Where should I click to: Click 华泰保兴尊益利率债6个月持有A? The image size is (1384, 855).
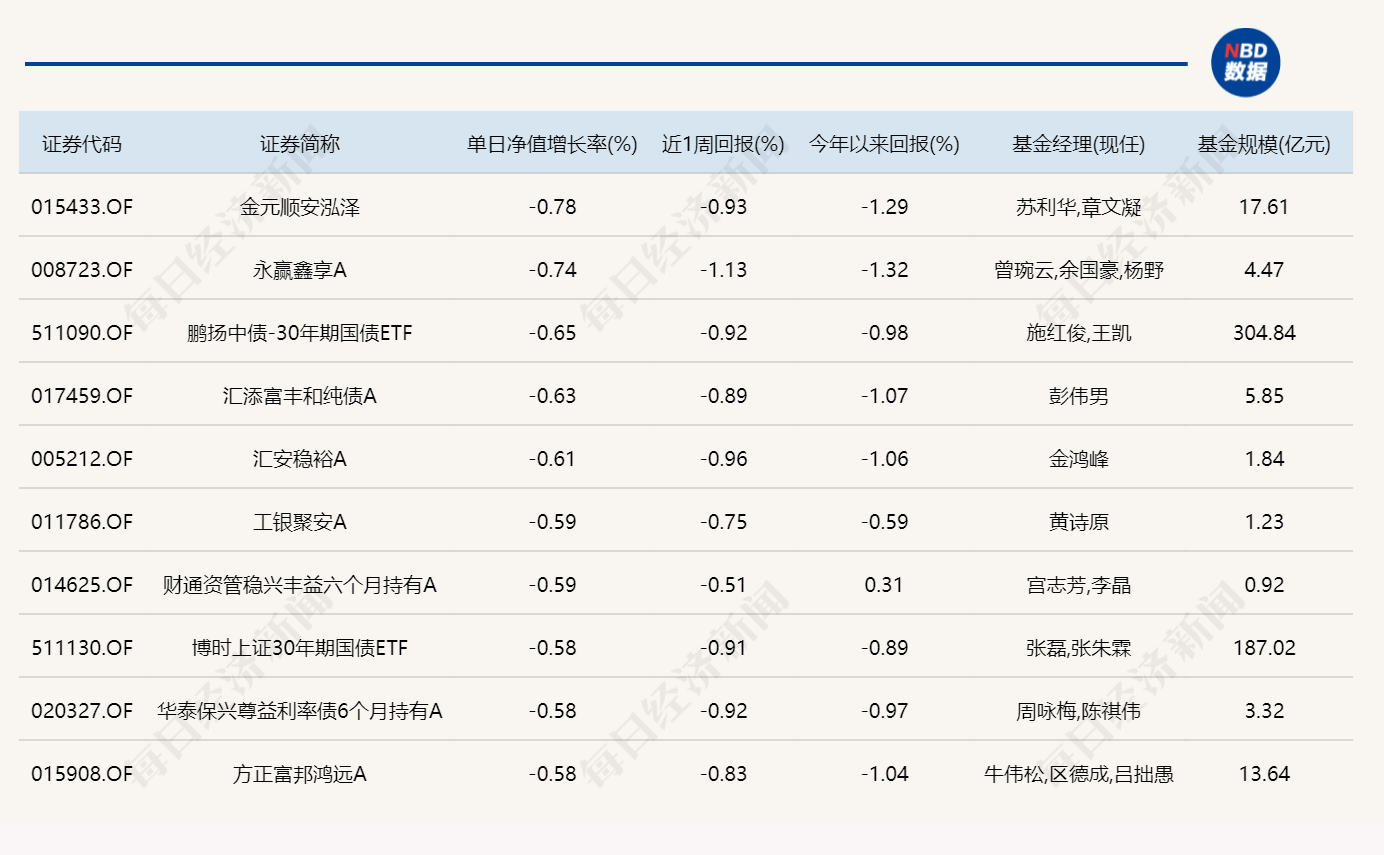point(300,711)
